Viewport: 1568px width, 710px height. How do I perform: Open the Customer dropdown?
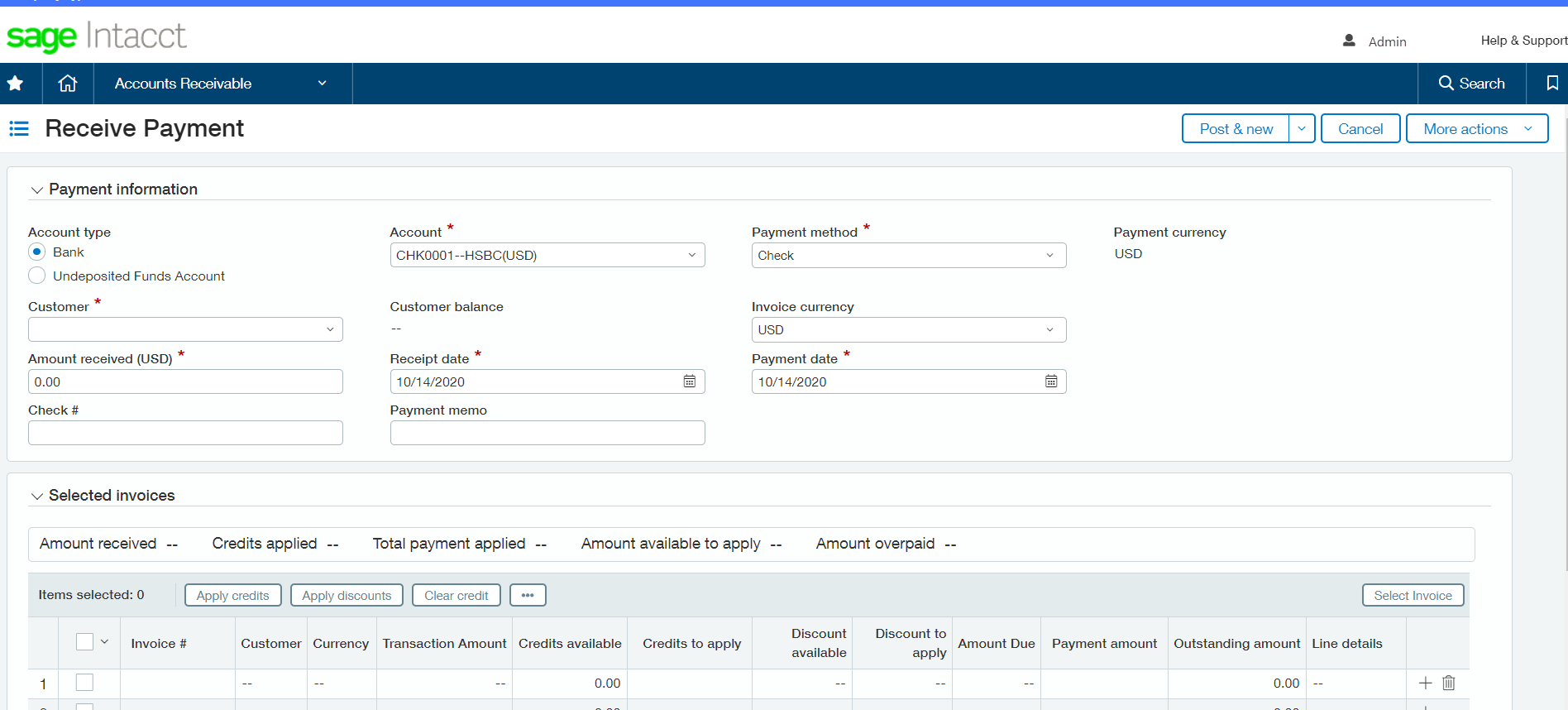(185, 329)
